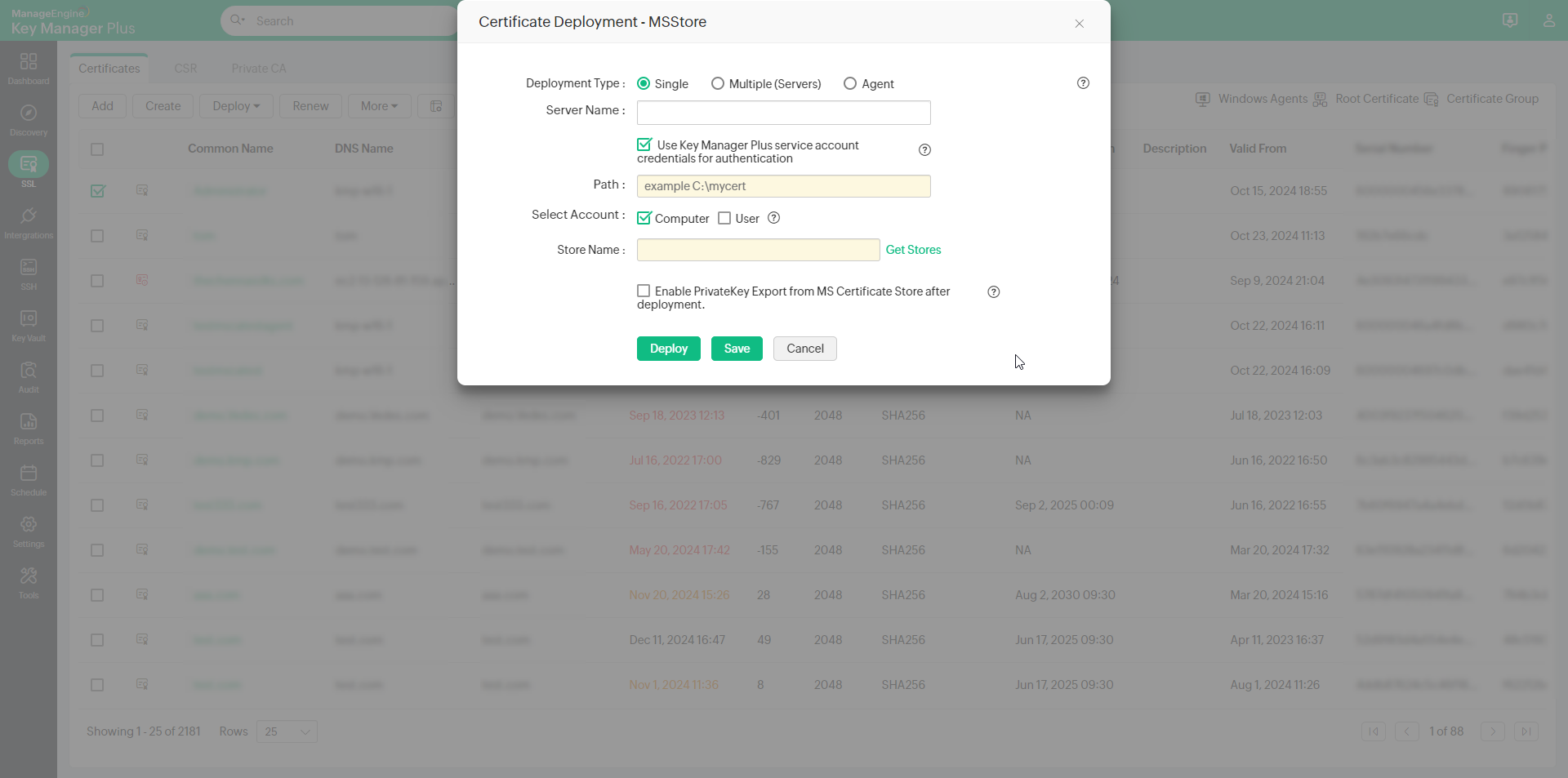Open Root Certificate link
This screenshot has width=1568, height=778.
[x=1366, y=99]
